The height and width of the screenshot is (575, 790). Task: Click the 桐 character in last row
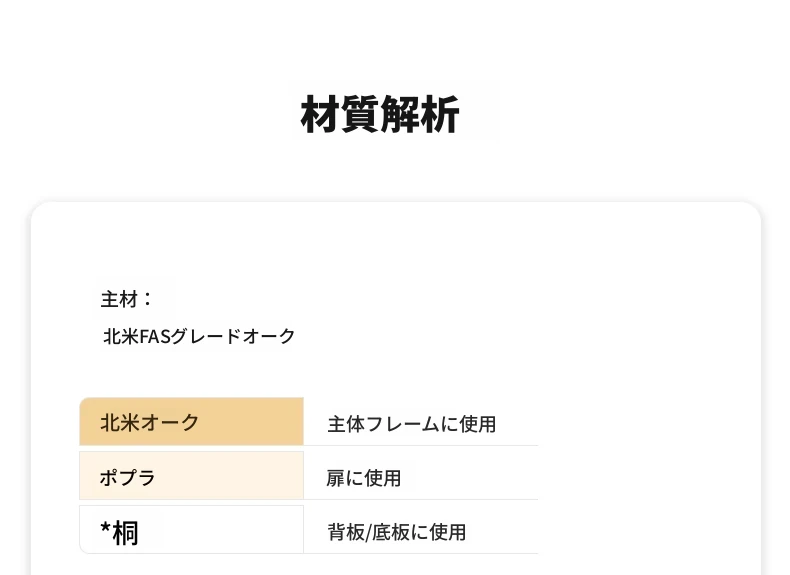(x=125, y=533)
